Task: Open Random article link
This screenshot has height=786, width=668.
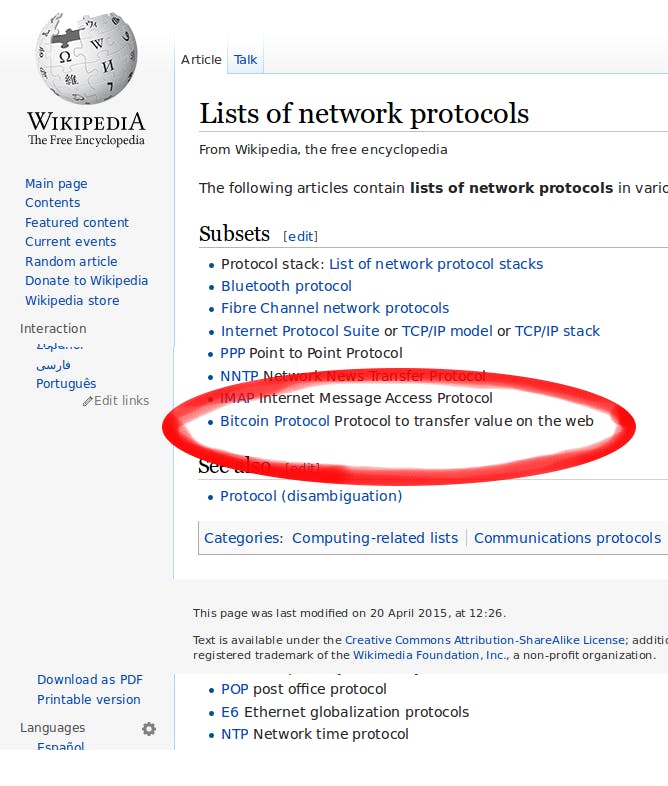Action: pyautogui.click(x=71, y=261)
